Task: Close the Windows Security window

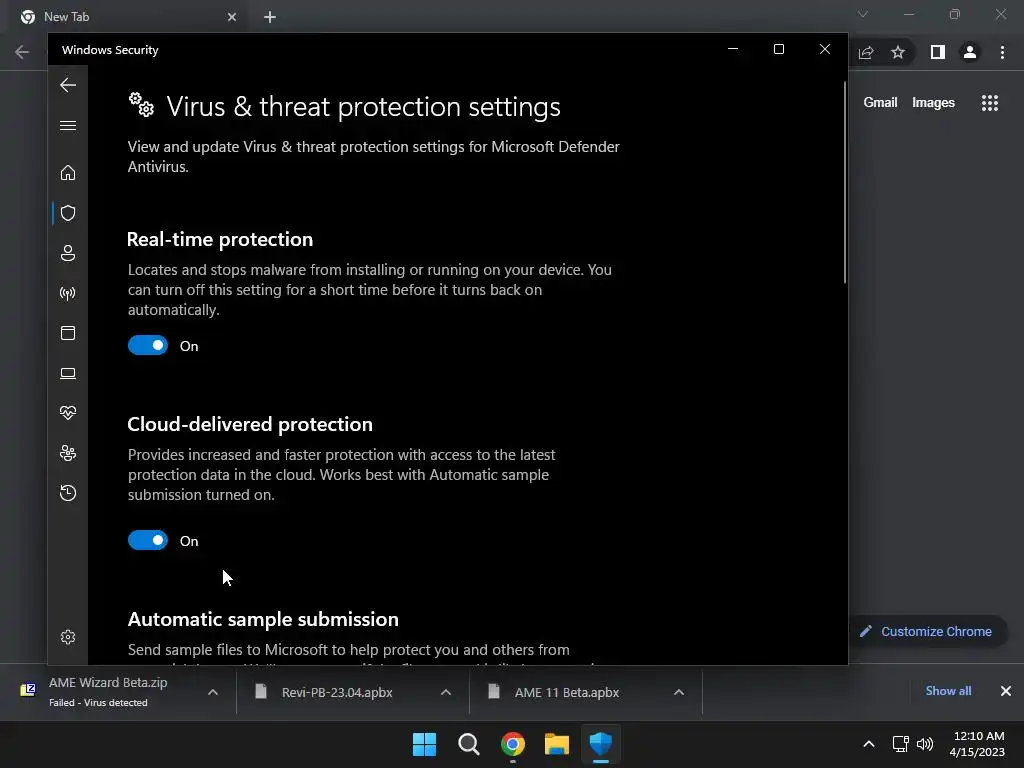Action: 825,50
